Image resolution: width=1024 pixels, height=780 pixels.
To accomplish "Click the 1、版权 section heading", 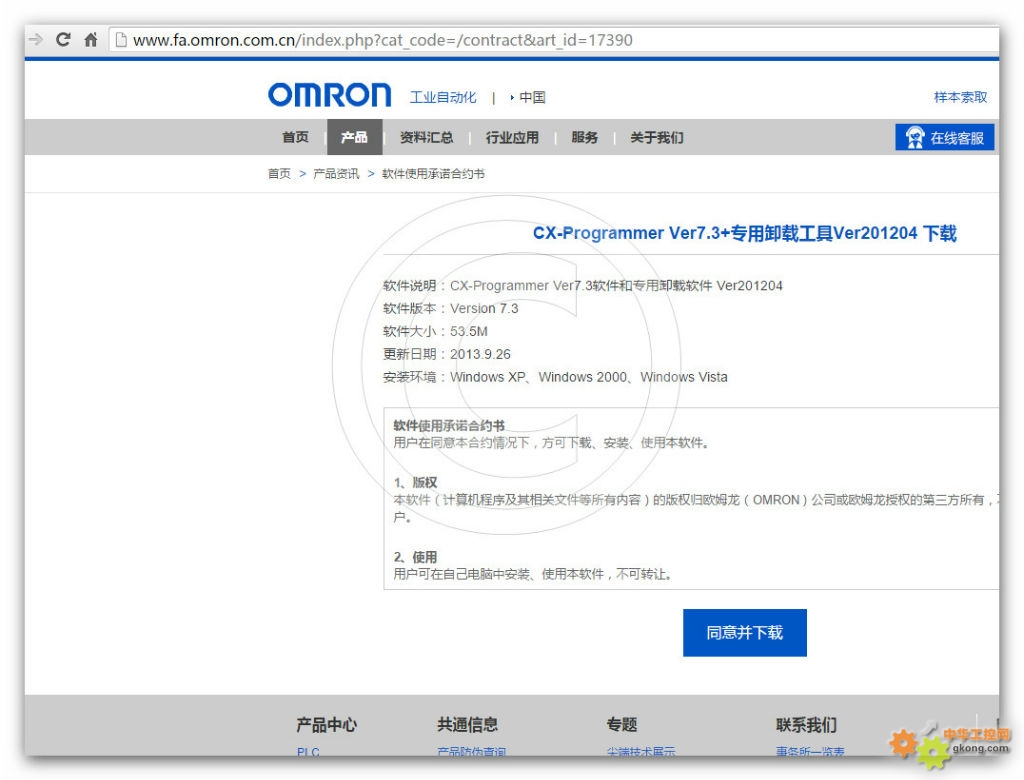I will point(415,483).
